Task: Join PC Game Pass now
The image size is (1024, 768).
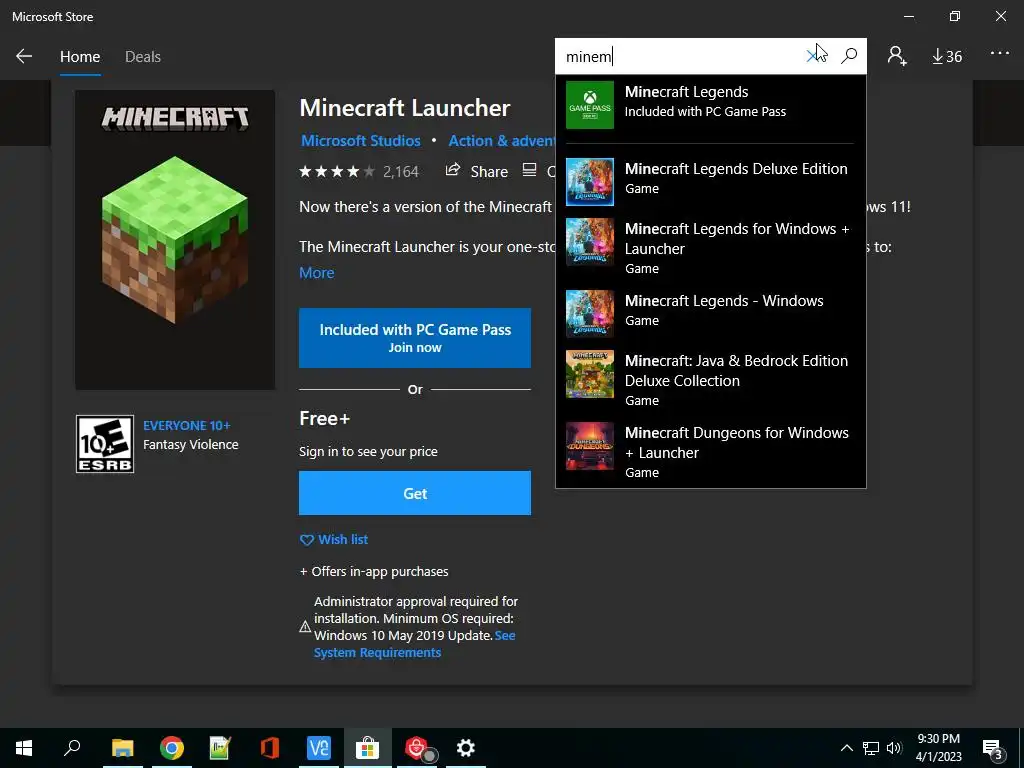Action: coord(415,338)
